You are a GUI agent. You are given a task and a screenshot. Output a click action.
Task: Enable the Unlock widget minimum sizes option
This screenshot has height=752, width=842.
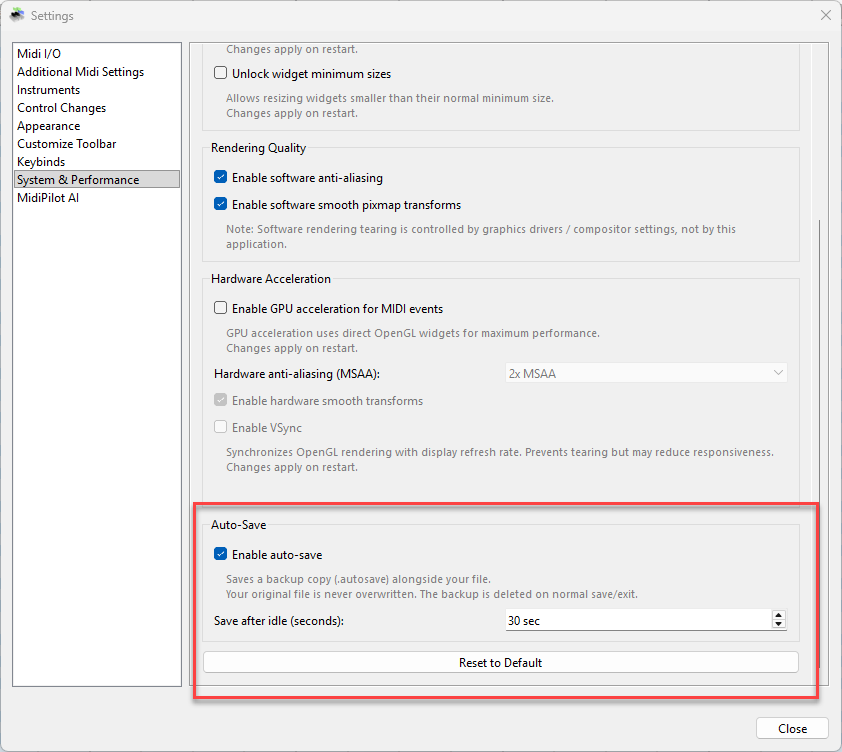(x=221, y=73)
